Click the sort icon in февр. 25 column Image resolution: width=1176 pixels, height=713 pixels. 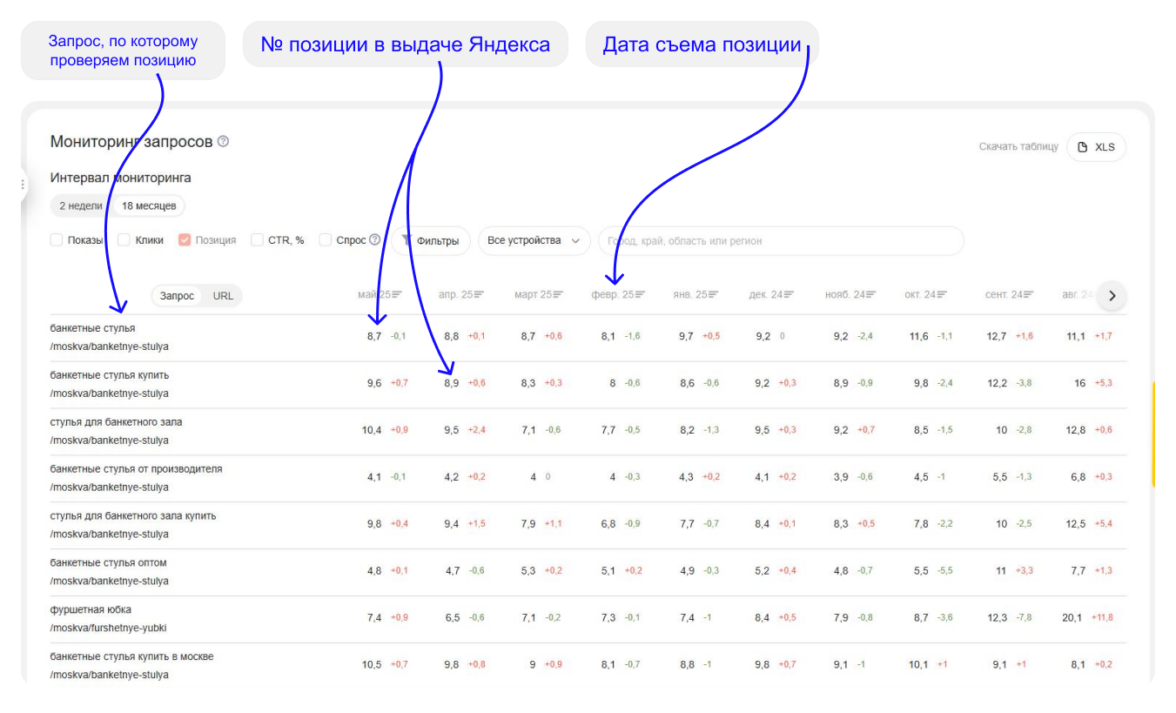640,295
